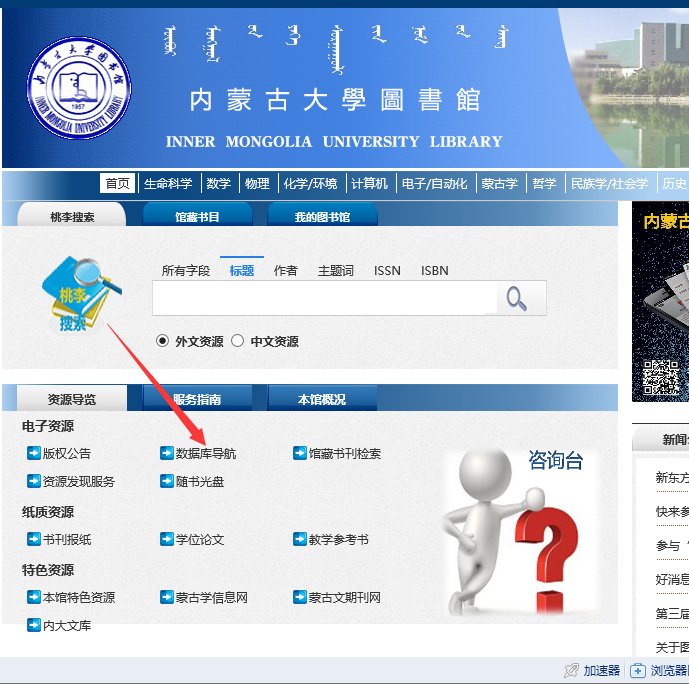The height and width of the screenshot is (684, 689).
Task: Open the 版权公告 link
Action: [x=67, y=453]
